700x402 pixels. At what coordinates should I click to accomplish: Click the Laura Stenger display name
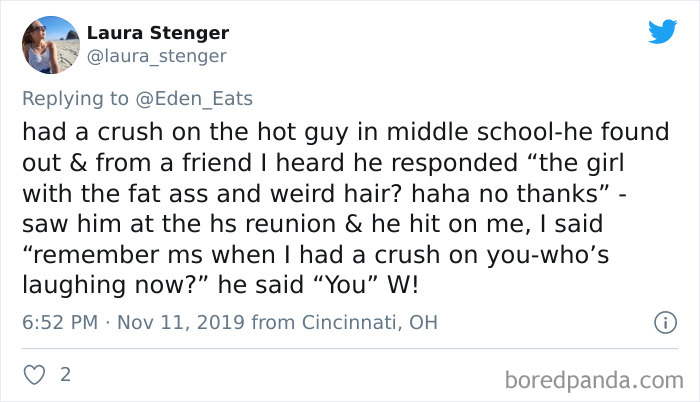[158, 33]
